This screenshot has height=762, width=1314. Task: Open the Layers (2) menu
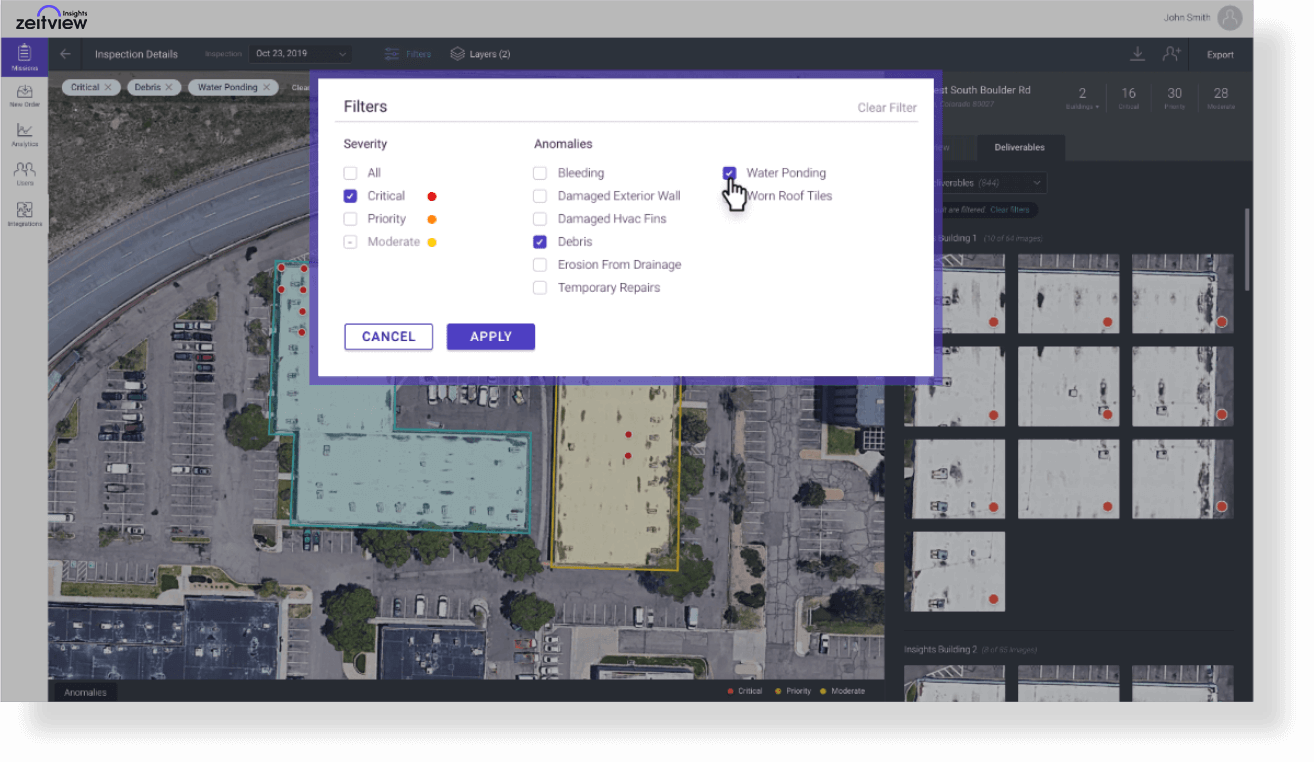(479, 54)
